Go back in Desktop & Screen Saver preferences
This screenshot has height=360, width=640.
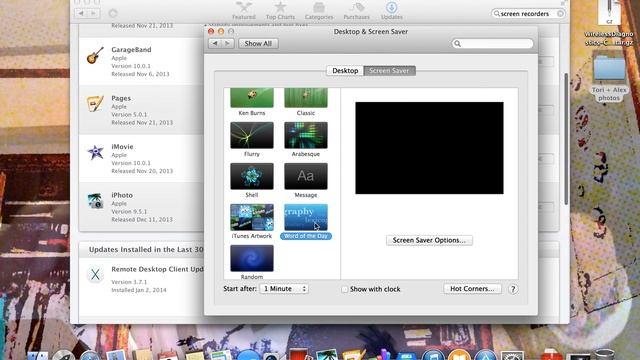[215, 43]
